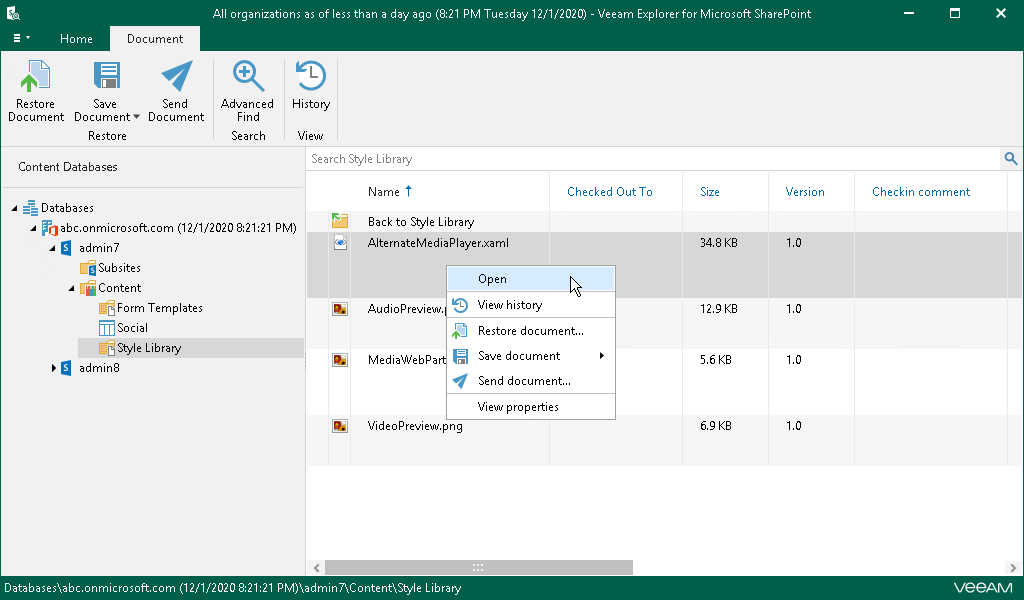Click the scrollbar right arrow
1024x600 pixels.
point(1013,568)
